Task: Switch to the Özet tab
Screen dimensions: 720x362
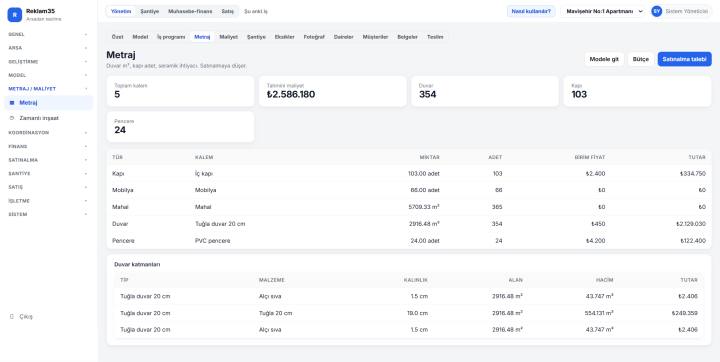Action: (118, 37)
